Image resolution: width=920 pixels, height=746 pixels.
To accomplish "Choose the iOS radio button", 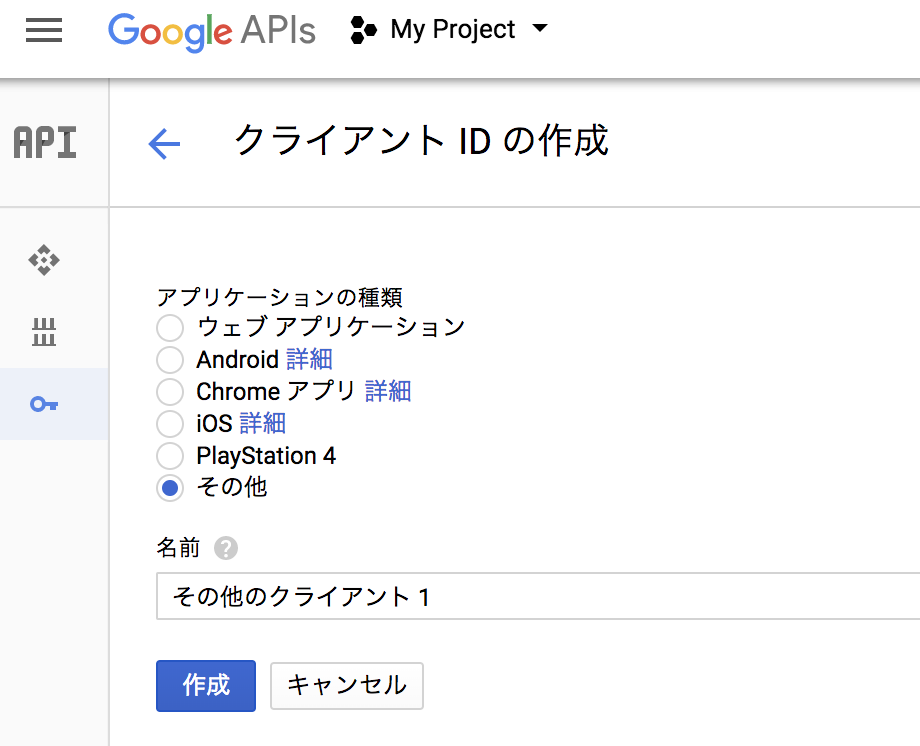I will tap(169, 423).
